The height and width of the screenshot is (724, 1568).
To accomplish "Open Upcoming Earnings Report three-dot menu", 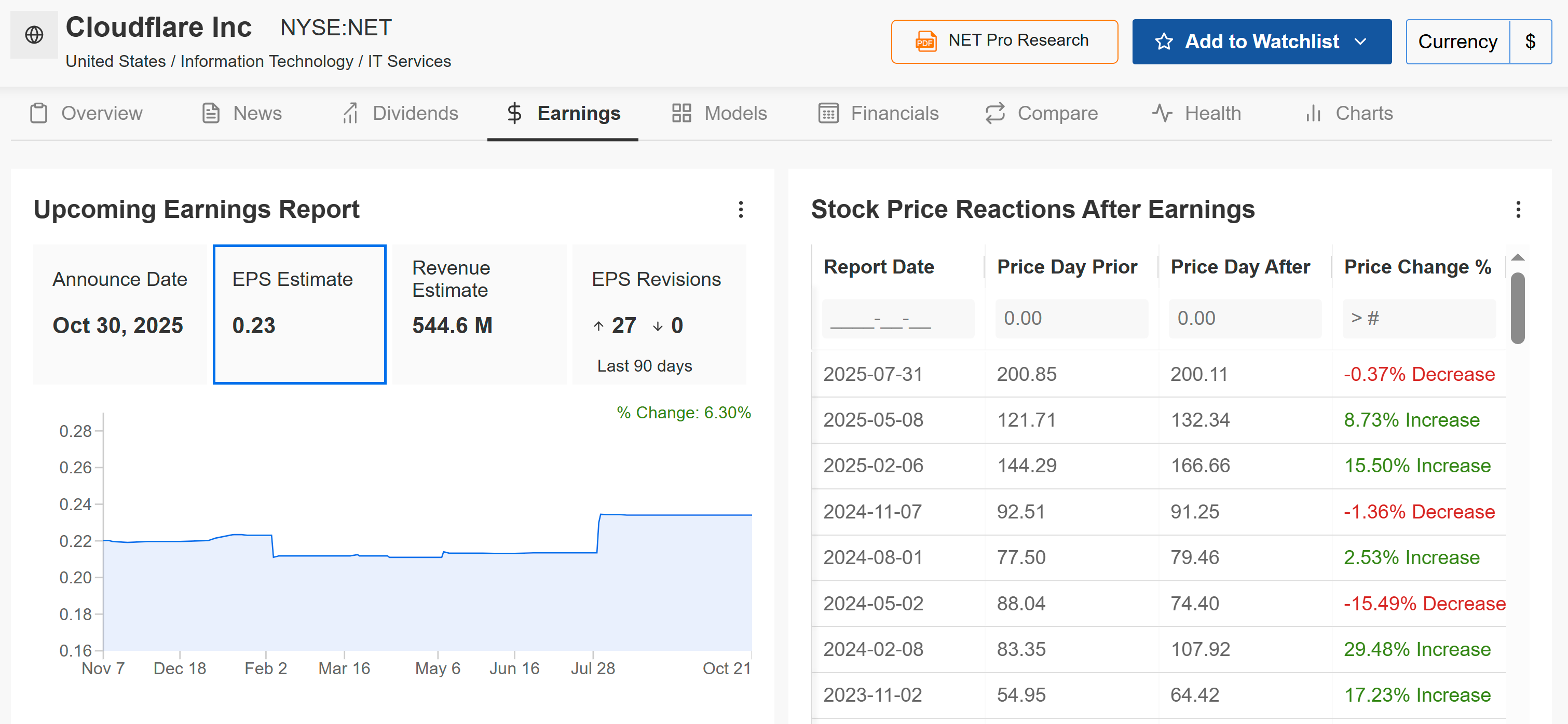I will tap(740, 209).
